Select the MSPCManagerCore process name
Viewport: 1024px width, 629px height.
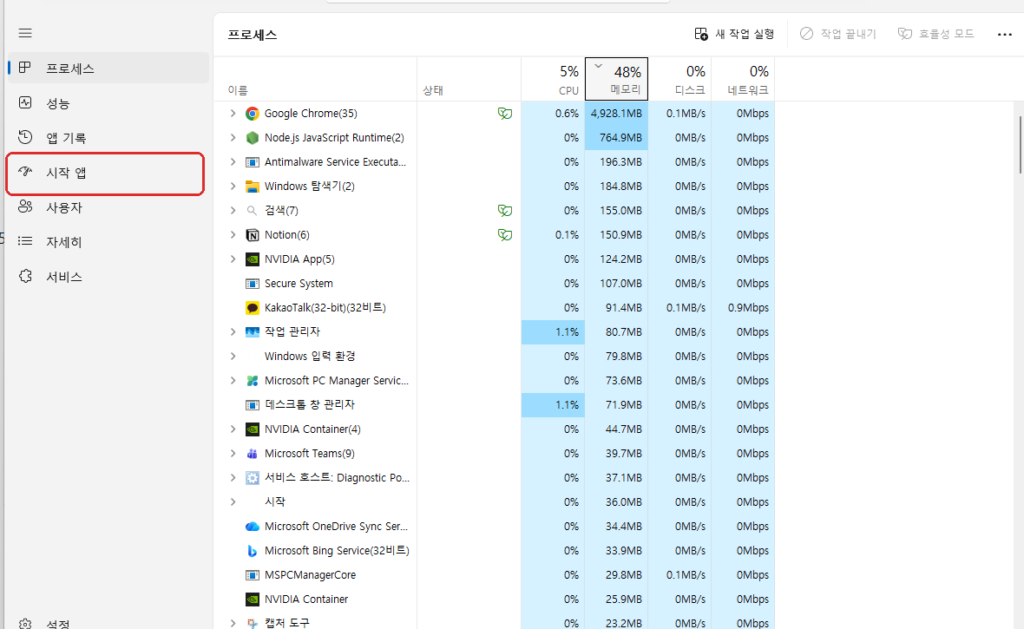coord(310,575)
